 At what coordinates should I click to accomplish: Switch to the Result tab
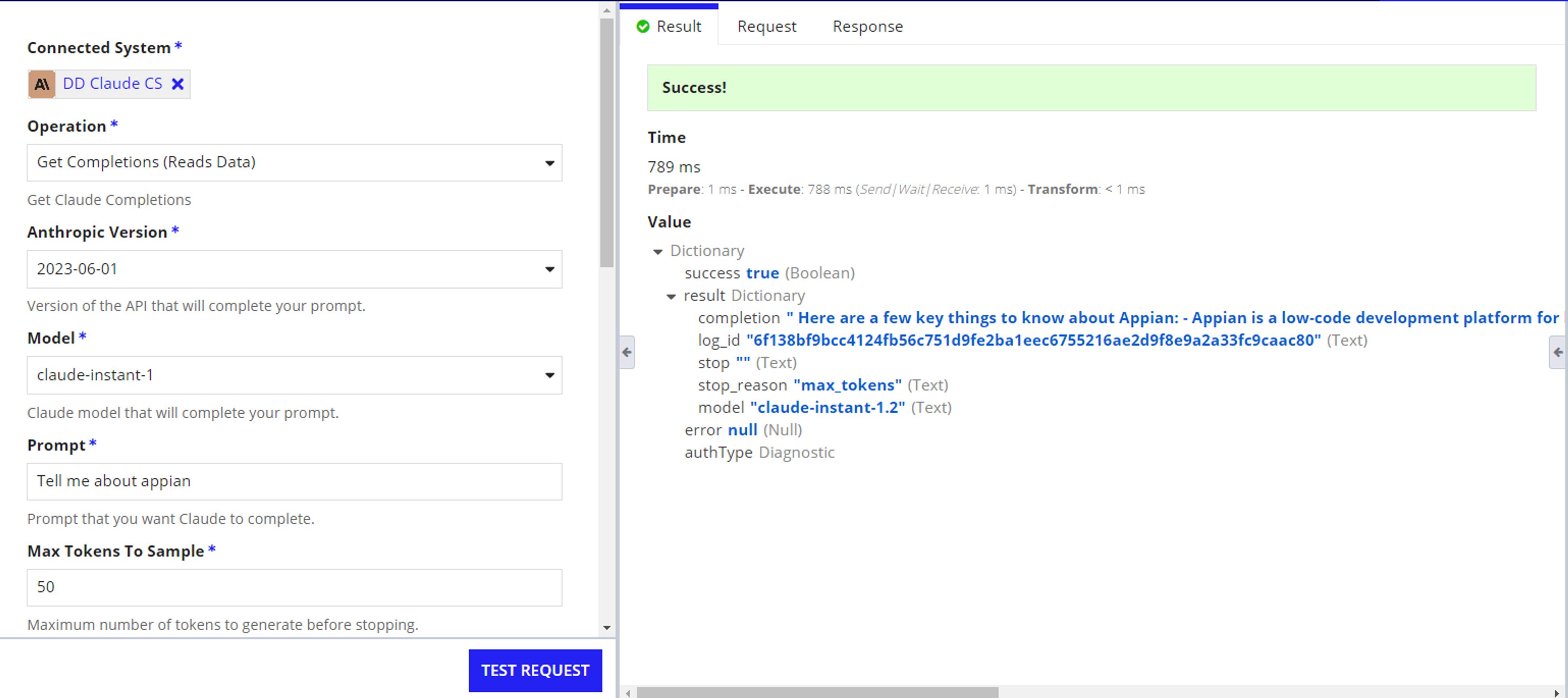click(x=669, y=26)
